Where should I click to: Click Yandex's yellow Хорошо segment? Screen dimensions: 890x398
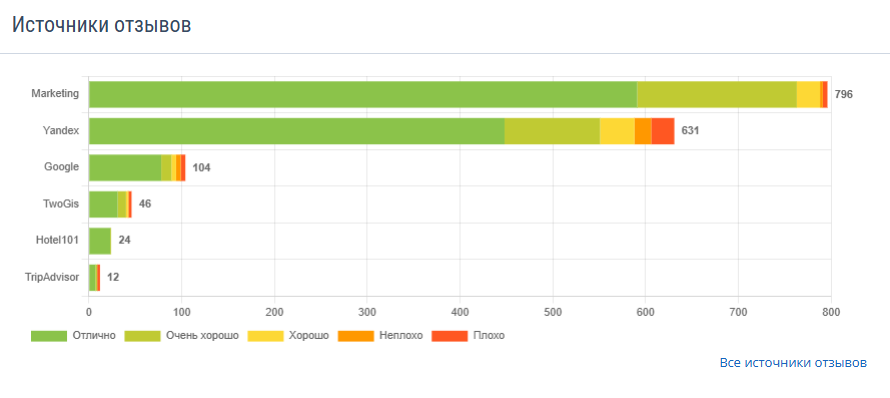click(x=617, y=131)
